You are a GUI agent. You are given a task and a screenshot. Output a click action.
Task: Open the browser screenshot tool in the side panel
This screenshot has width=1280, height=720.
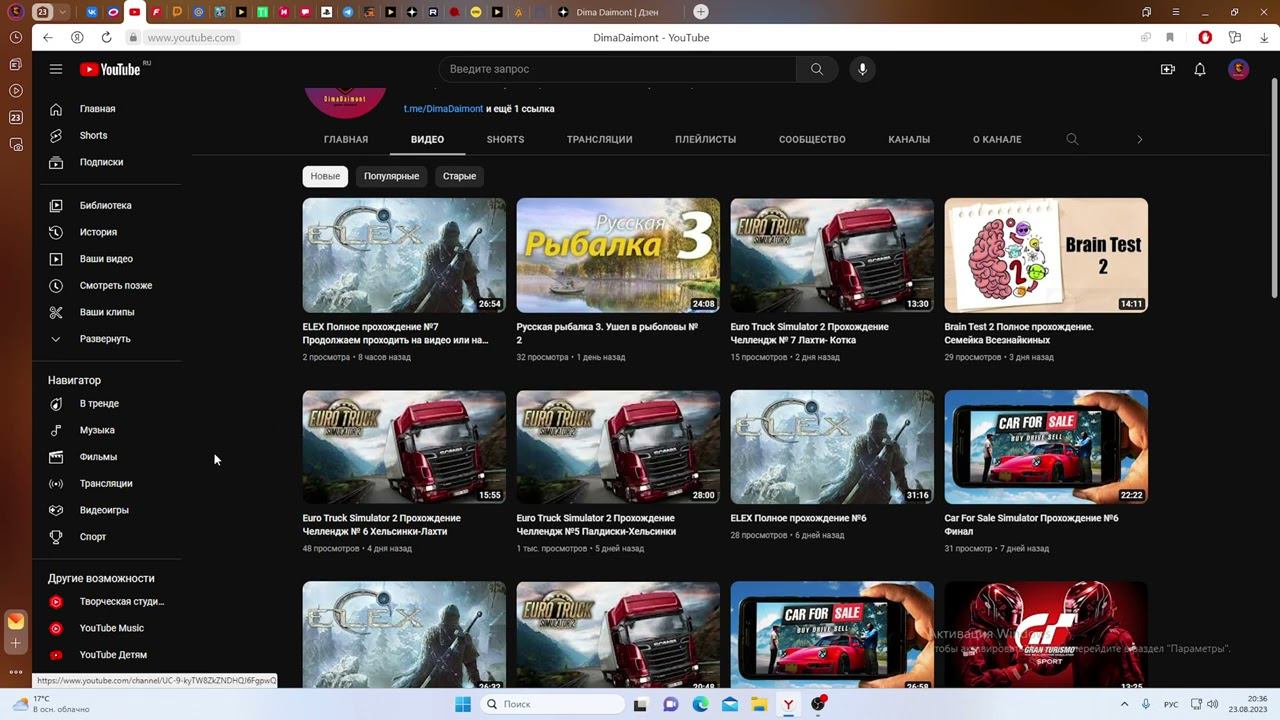15,145
